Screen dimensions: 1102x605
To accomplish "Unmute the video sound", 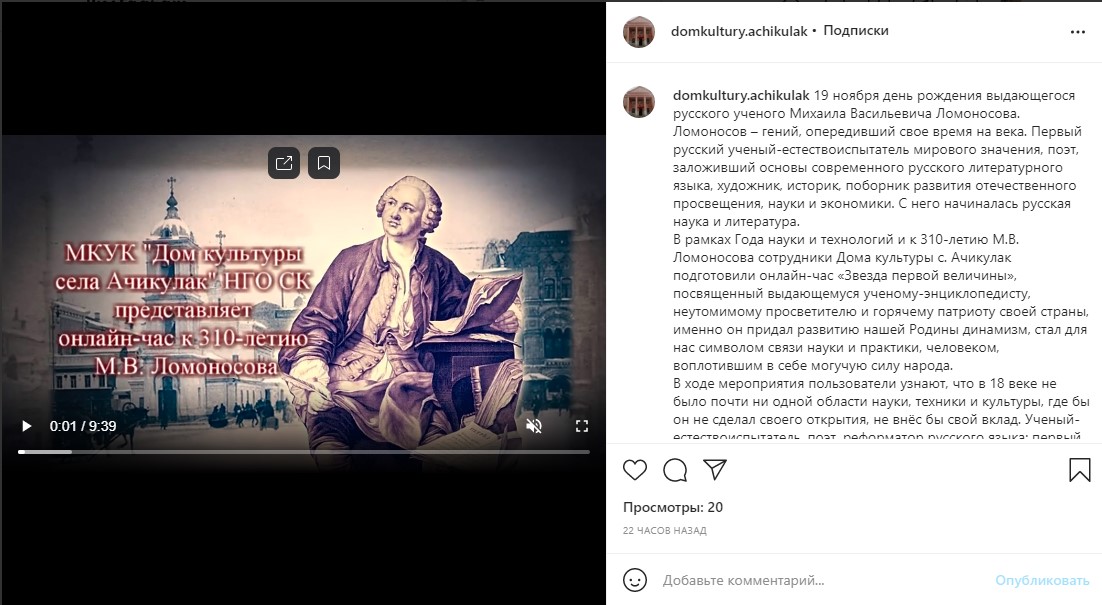I will point(534,426).
